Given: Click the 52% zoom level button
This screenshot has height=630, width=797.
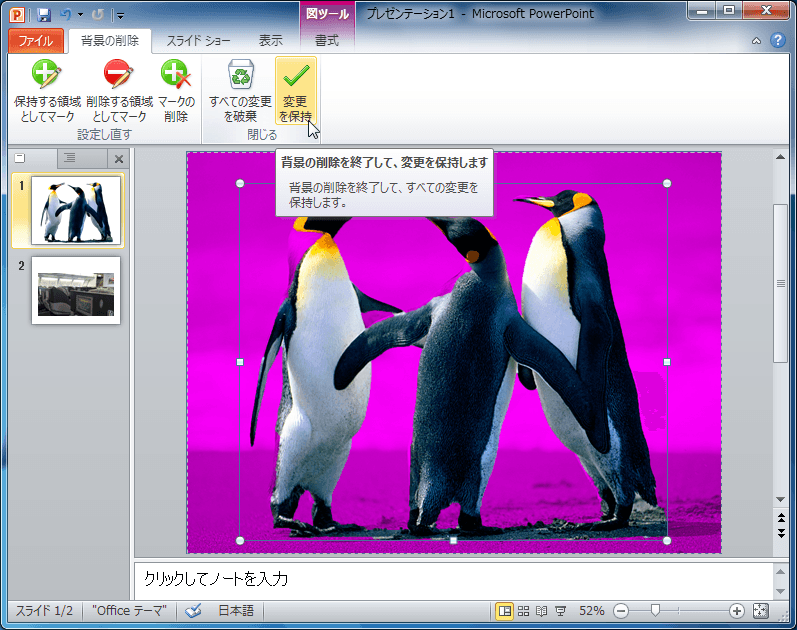Looking at the screenshot, I should tap(592, 611).
